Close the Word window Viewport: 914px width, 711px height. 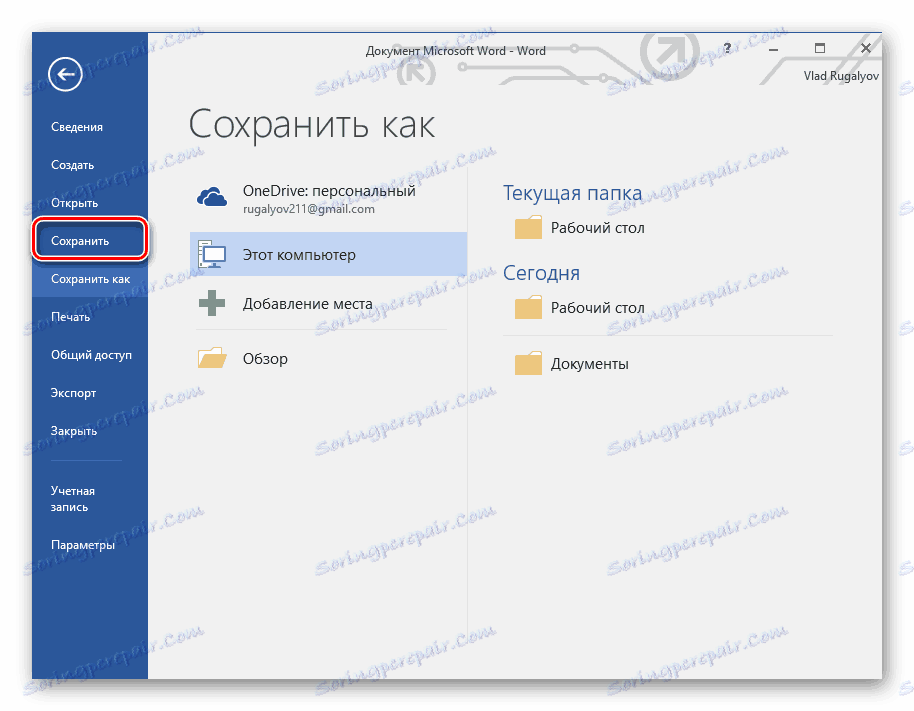[x=866, y=48]
